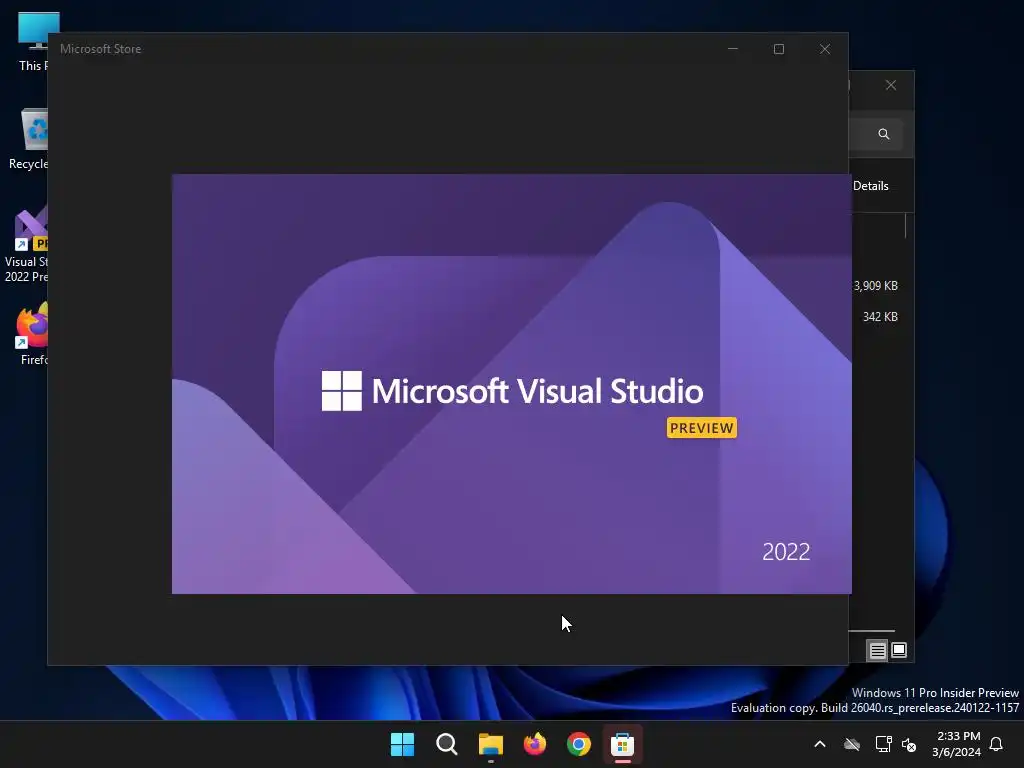Click the Visual Studio splash screen image
Image resolution: width=1024 pixels, height=768 pixels.
(x=511, y=384)
